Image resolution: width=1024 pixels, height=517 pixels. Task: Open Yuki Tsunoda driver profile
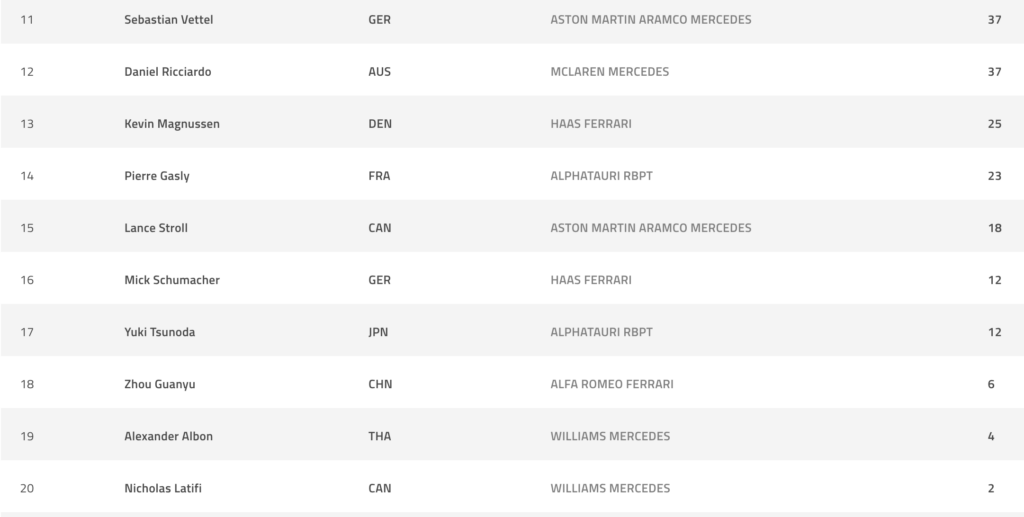click(x=159, y=332)
